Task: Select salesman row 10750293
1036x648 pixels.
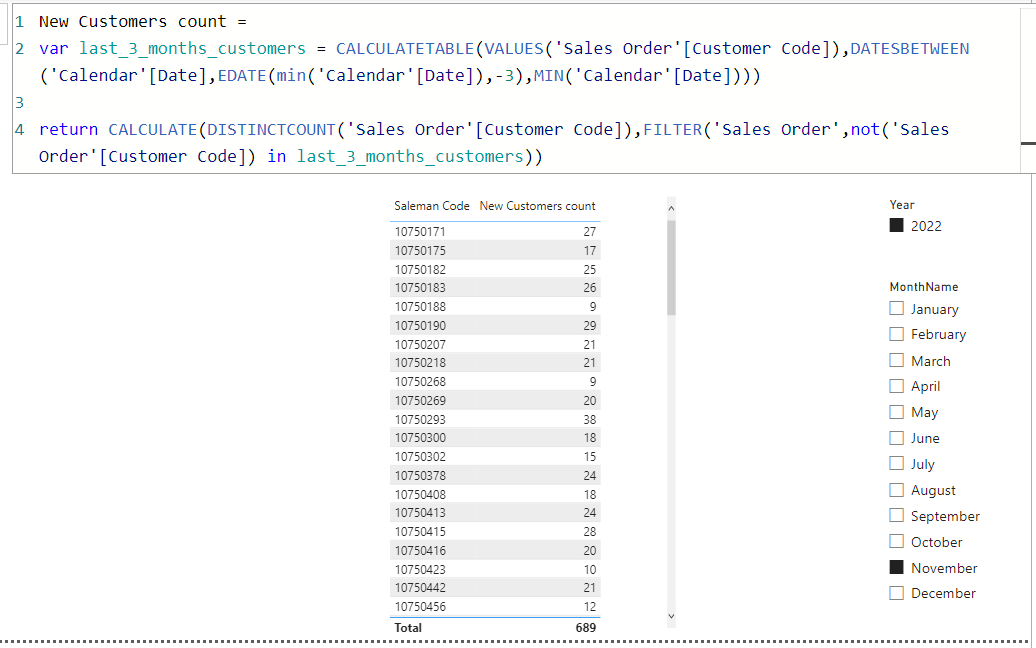Action: pyautogui.click(x=495, y=419)
